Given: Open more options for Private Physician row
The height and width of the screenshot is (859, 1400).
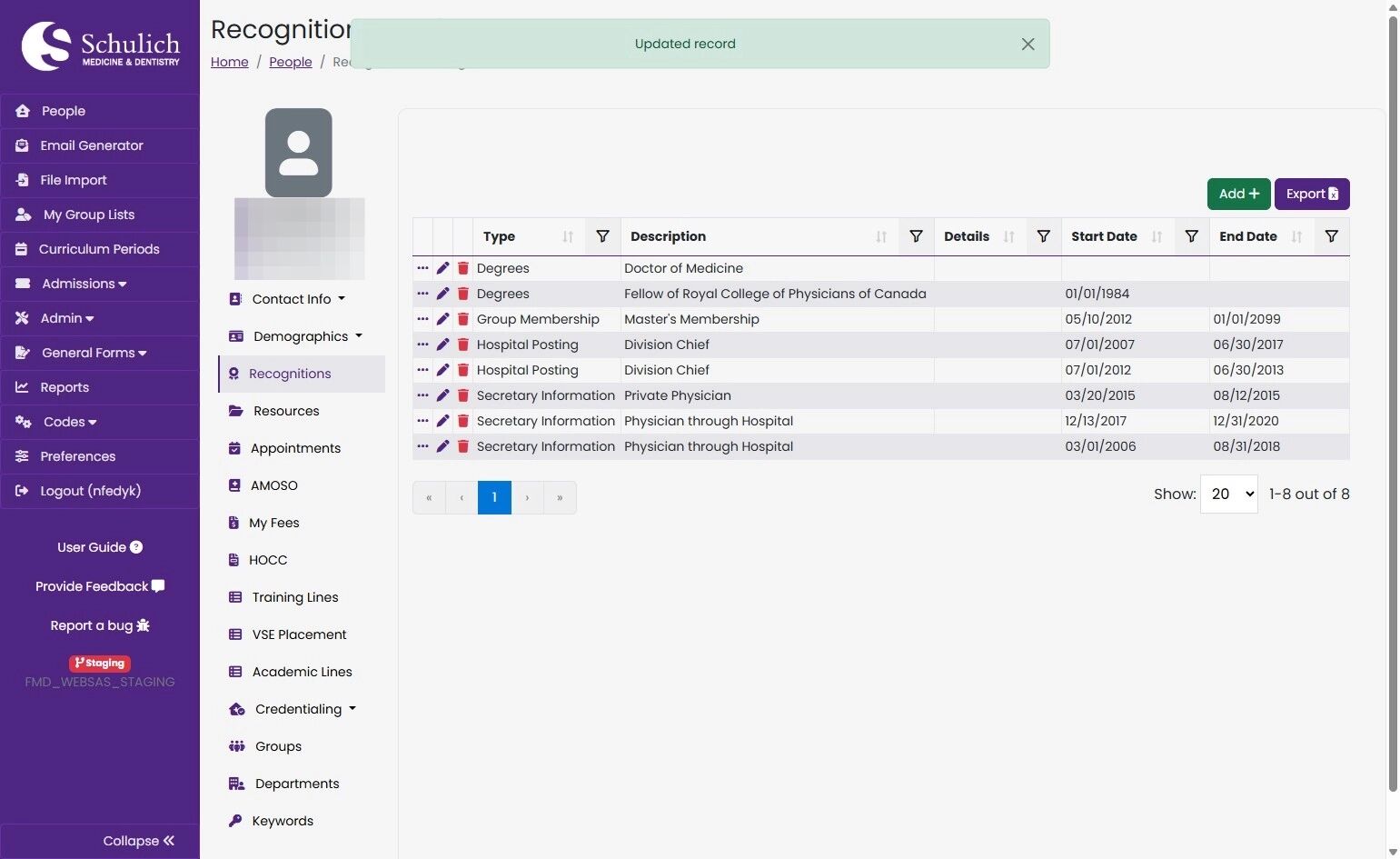Looking at the screenshot, I should tap(422, 395).
